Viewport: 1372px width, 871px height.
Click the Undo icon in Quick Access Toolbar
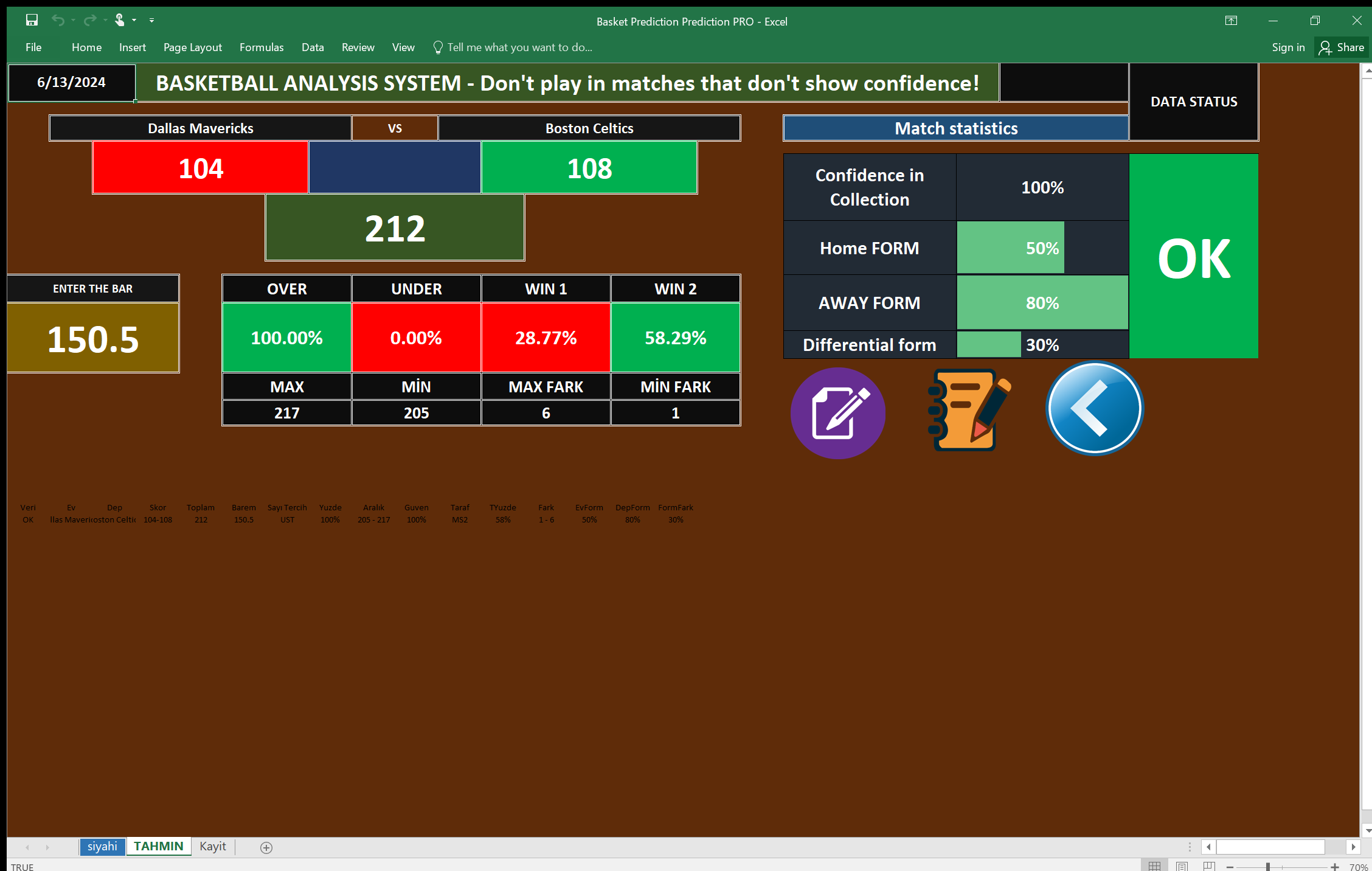click(x=59, y=20)
